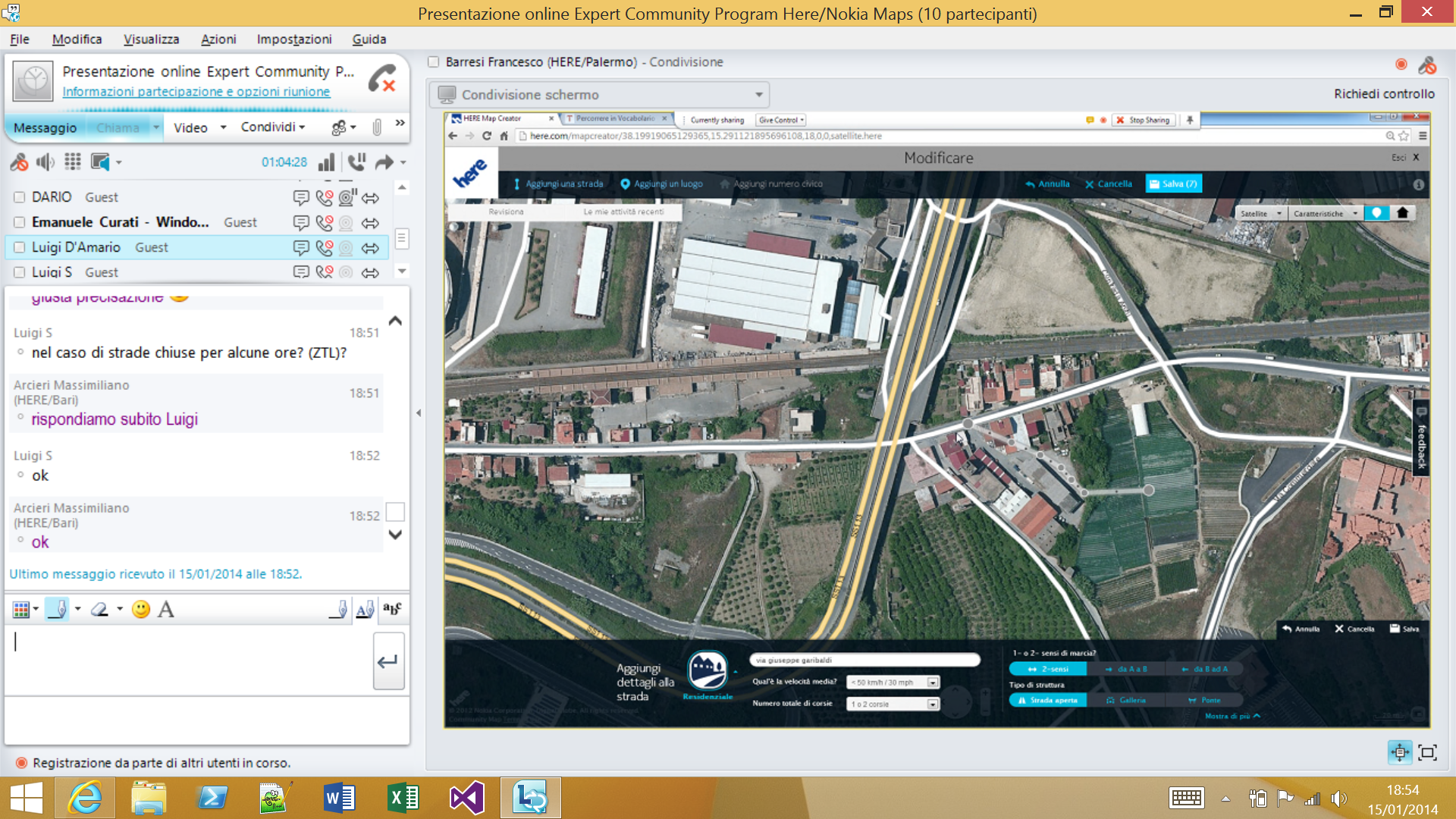Select the eraser tool
The image size is (1456, 819).
tap(99, 610)
